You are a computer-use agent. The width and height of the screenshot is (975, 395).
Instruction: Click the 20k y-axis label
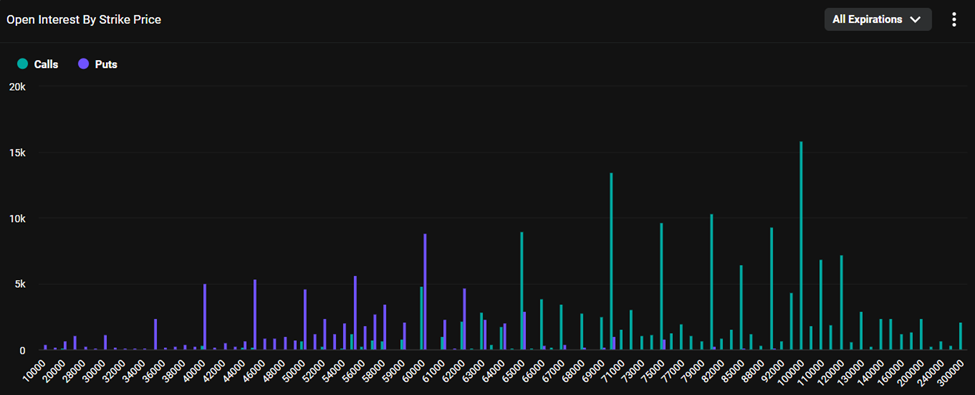(x=18, y=87)
